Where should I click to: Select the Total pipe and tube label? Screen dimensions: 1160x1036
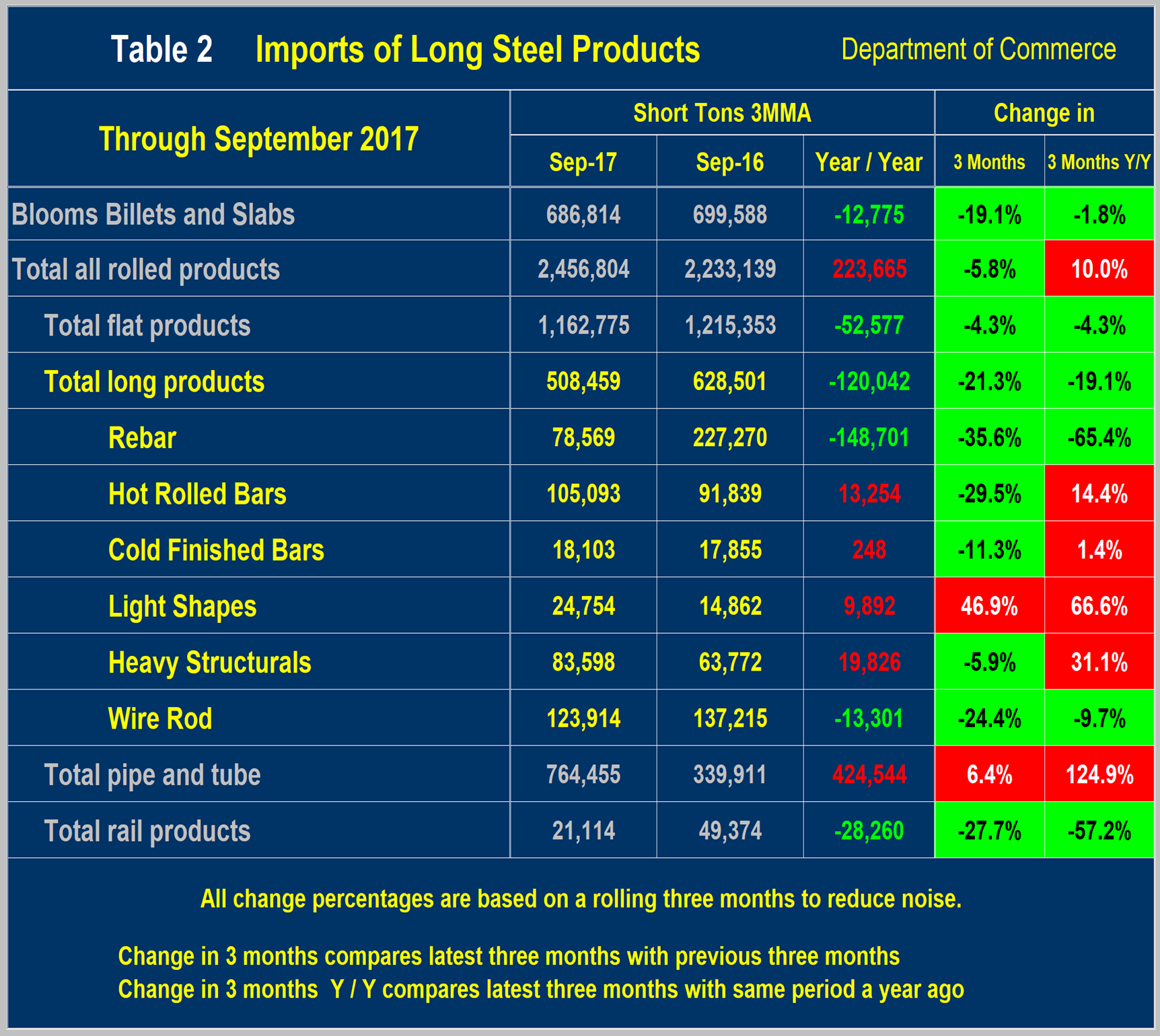click(152, 775)
